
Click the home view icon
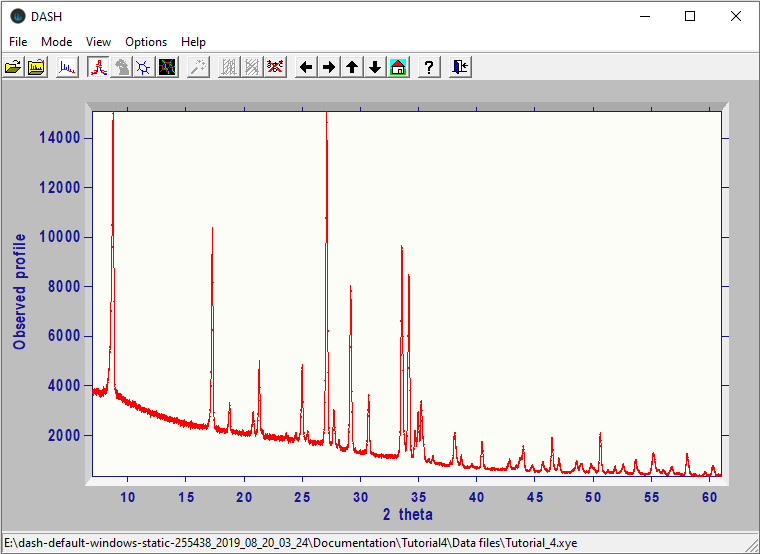point(398,67)
